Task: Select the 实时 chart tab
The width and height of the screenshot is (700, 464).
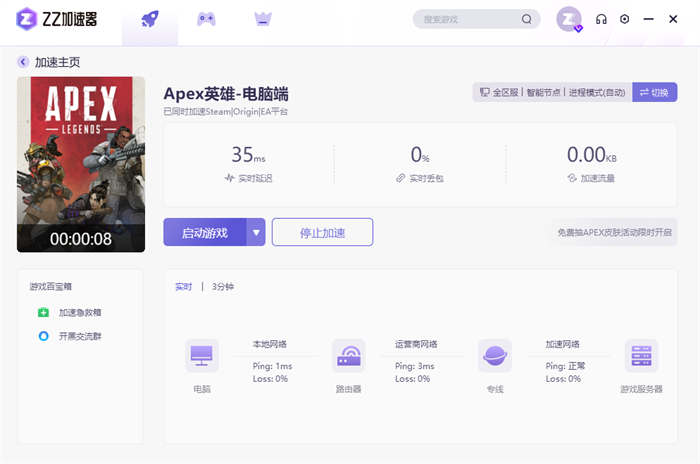Action: click(183, 287)
